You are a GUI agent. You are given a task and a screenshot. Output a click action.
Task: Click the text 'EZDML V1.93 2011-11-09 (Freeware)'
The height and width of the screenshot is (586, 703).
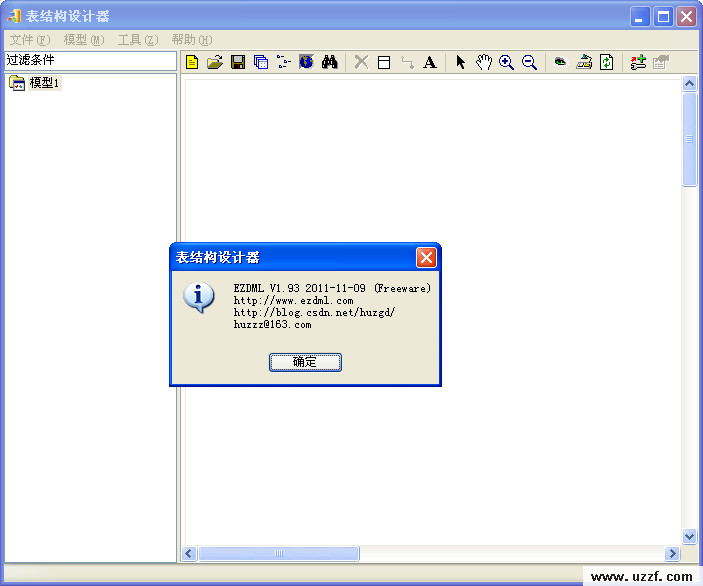click(x=332, y=288)
